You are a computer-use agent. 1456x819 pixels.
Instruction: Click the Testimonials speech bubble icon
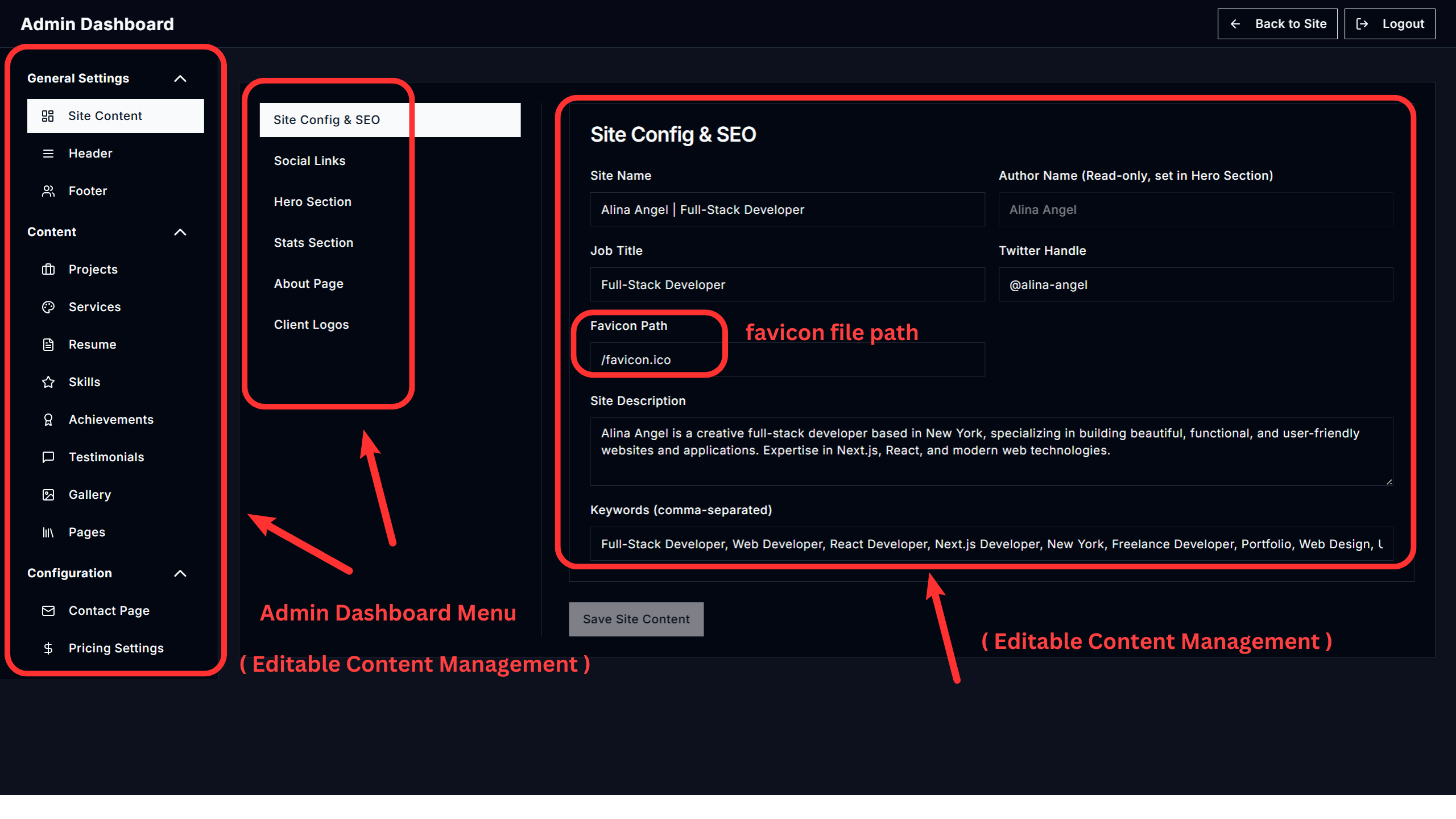point(48,457)
